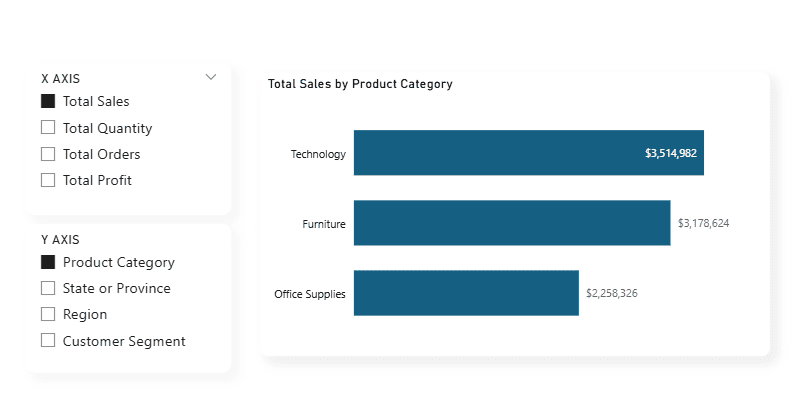Switch the Y axis to Region

(x=48, y=314)
